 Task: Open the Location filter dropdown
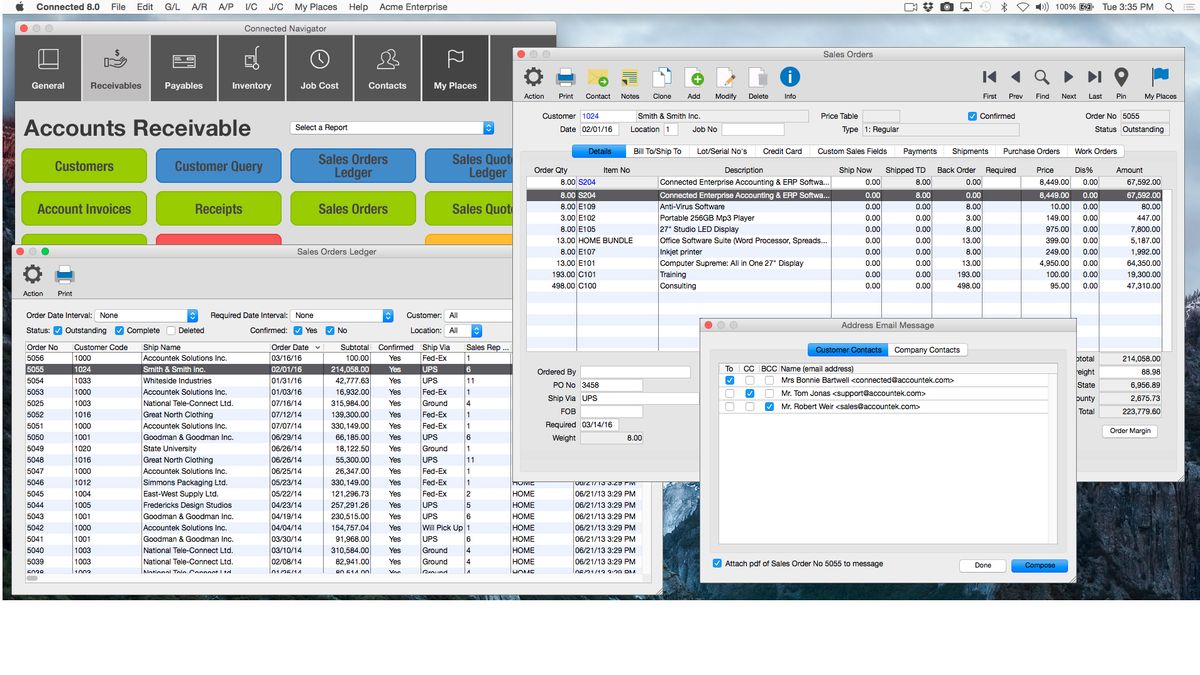pyautogui.click(x=478, y=331)
